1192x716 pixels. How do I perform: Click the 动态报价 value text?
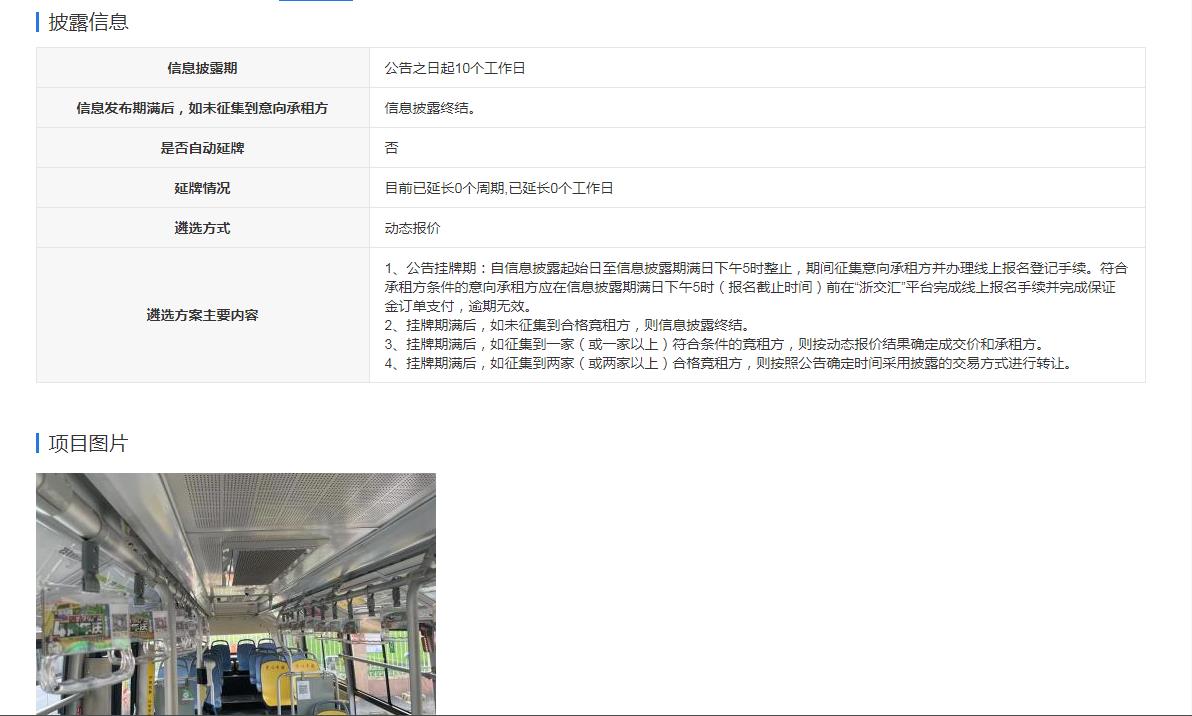(x=412, y=228)
